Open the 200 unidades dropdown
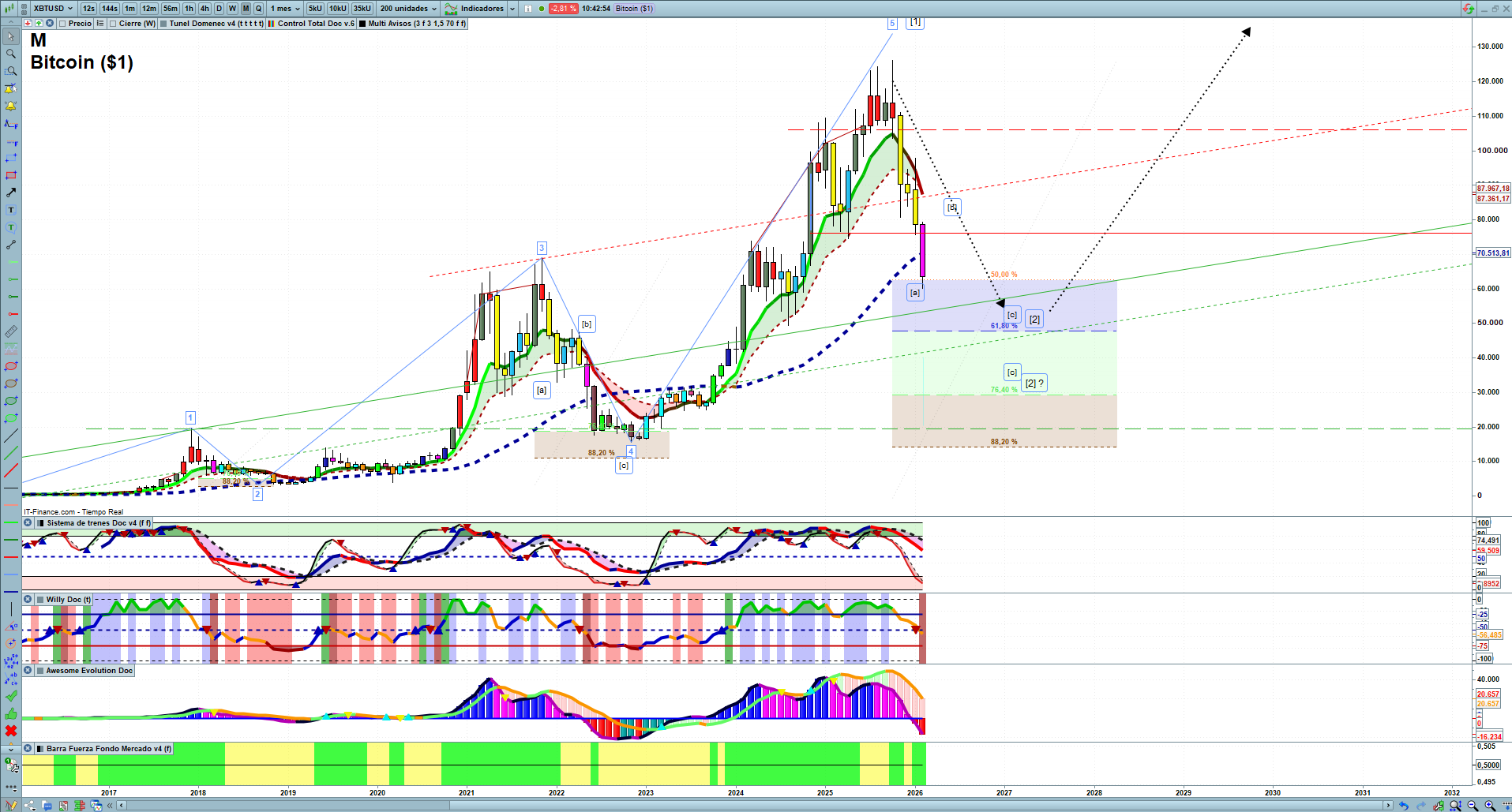Viewport: 1512px width, 812px height. tap(408, 9)
